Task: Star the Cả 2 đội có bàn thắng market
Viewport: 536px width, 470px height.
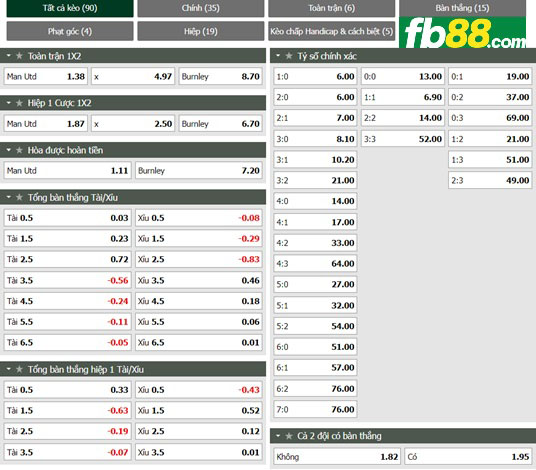Action: pos(289,436)
